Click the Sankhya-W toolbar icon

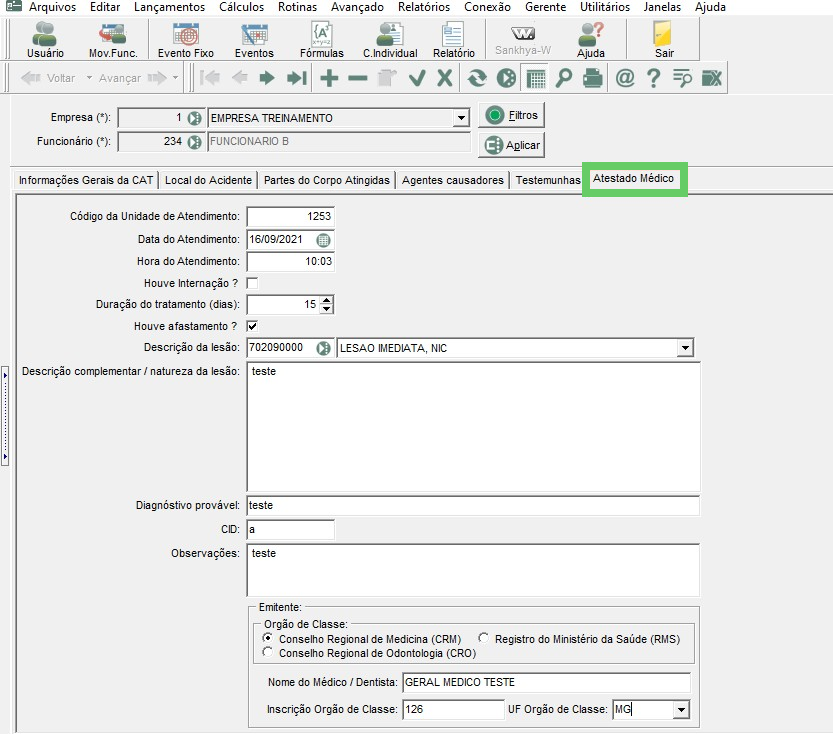pos(523,40)
